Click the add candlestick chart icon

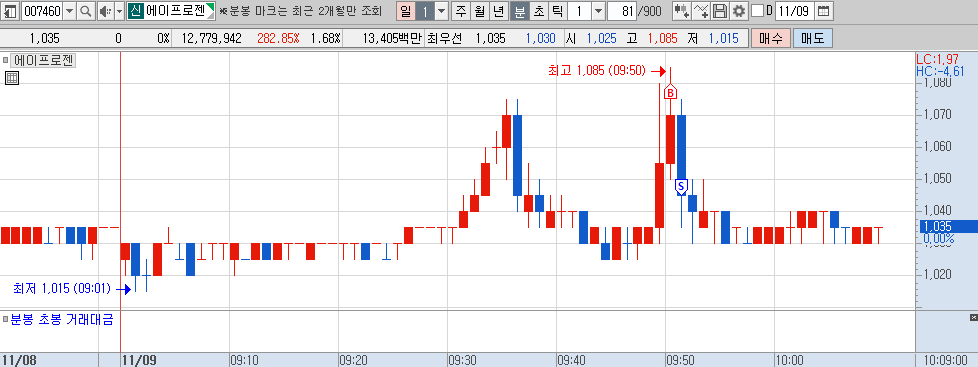682,11
